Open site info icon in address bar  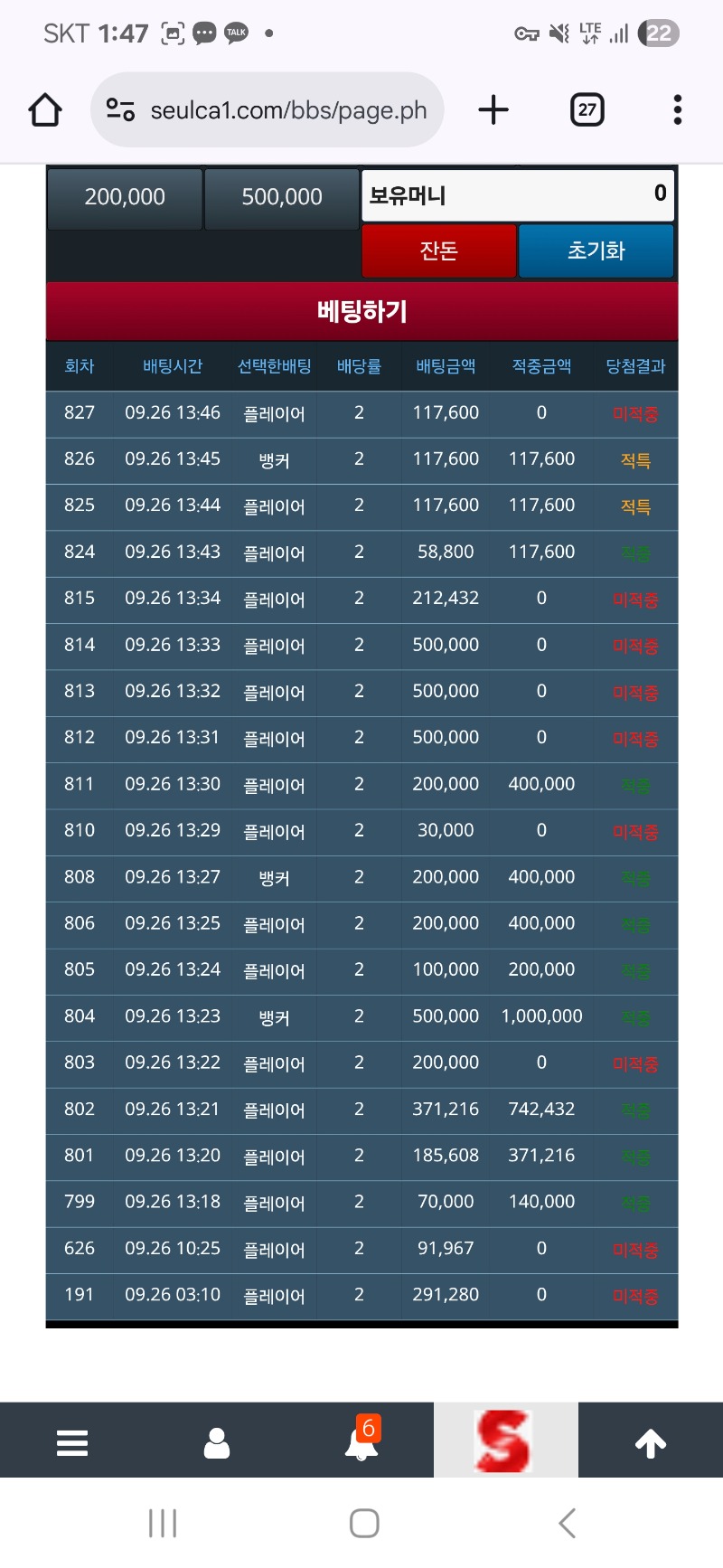120,110
